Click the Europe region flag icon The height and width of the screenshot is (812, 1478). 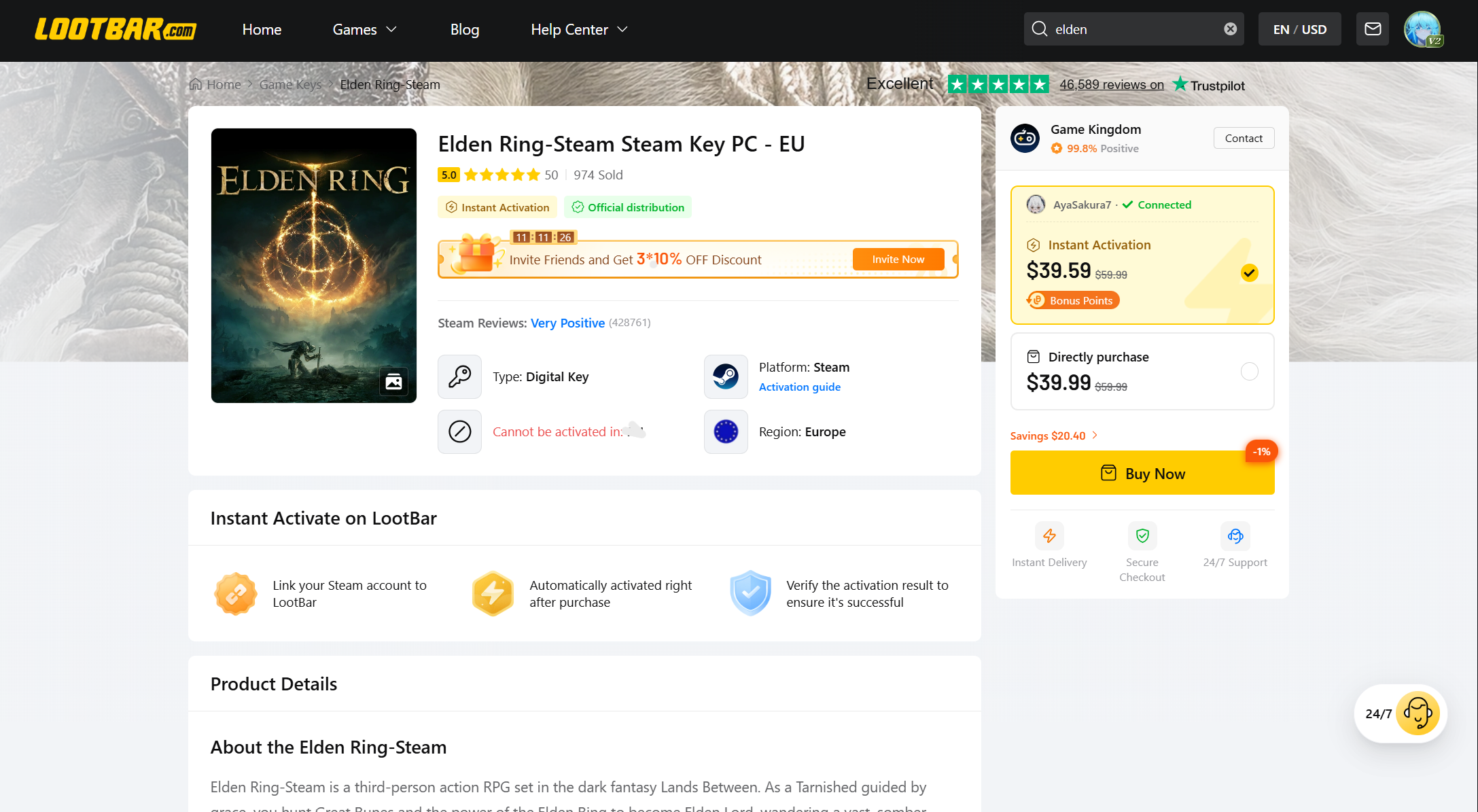click(726, 431)
